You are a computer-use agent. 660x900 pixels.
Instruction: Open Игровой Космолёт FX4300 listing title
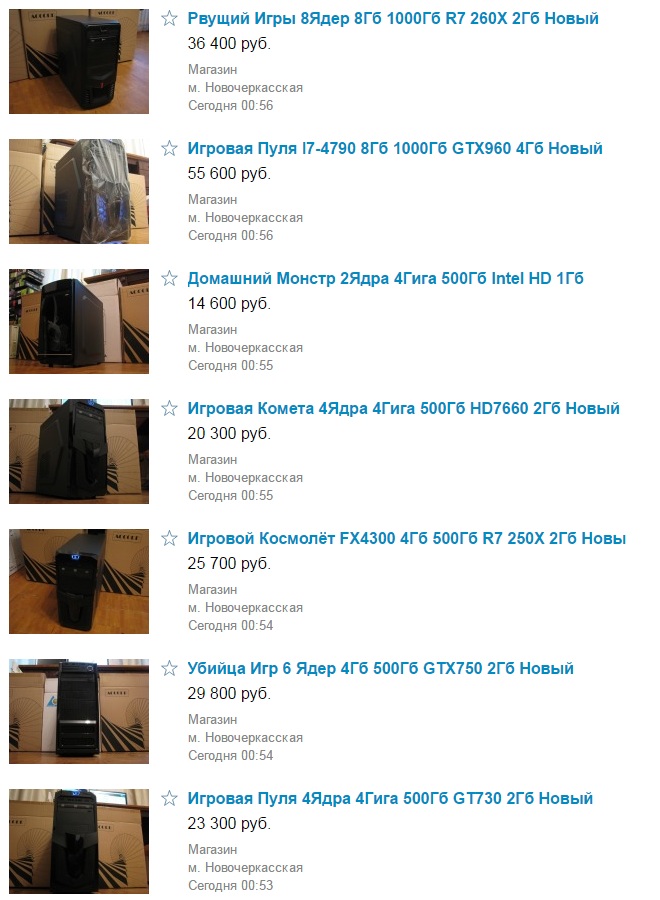pos(406,538)
